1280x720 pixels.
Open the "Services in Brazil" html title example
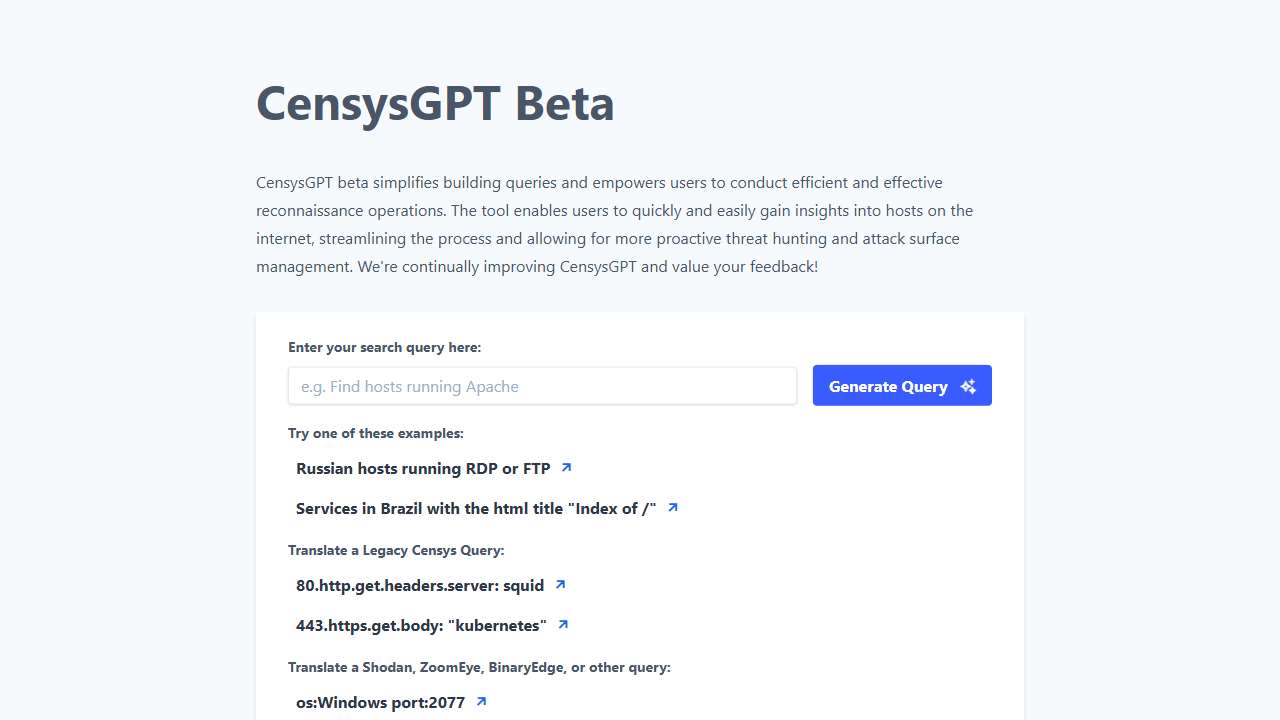tap(476, 508)
